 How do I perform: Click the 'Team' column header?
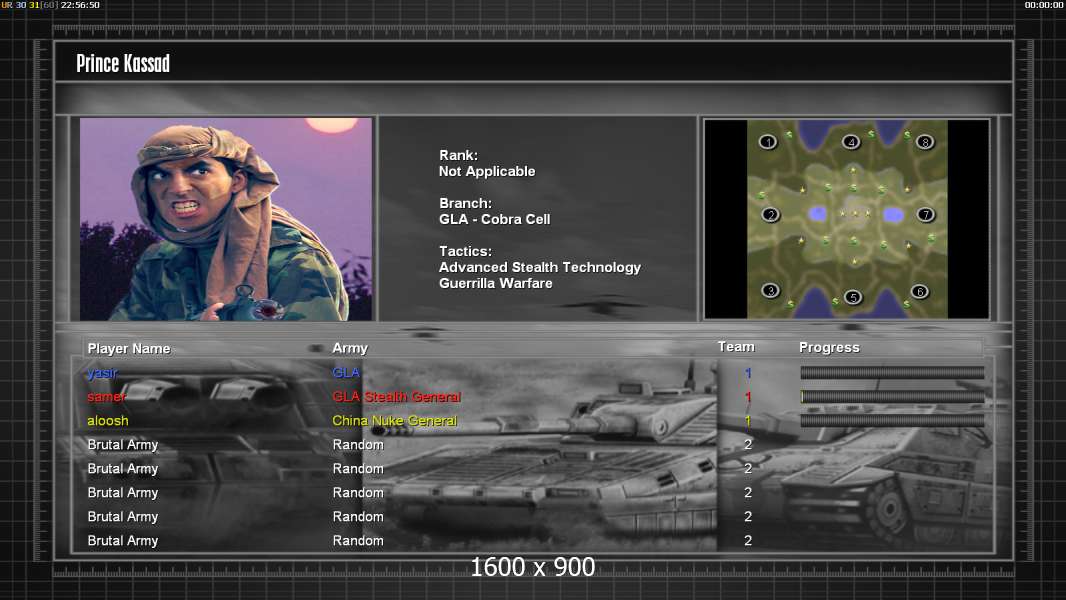[736, 347]
